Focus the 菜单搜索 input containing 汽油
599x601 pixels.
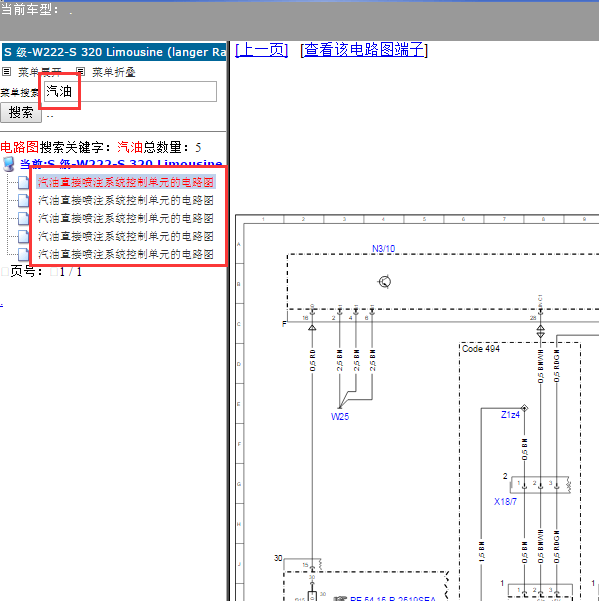130,92
